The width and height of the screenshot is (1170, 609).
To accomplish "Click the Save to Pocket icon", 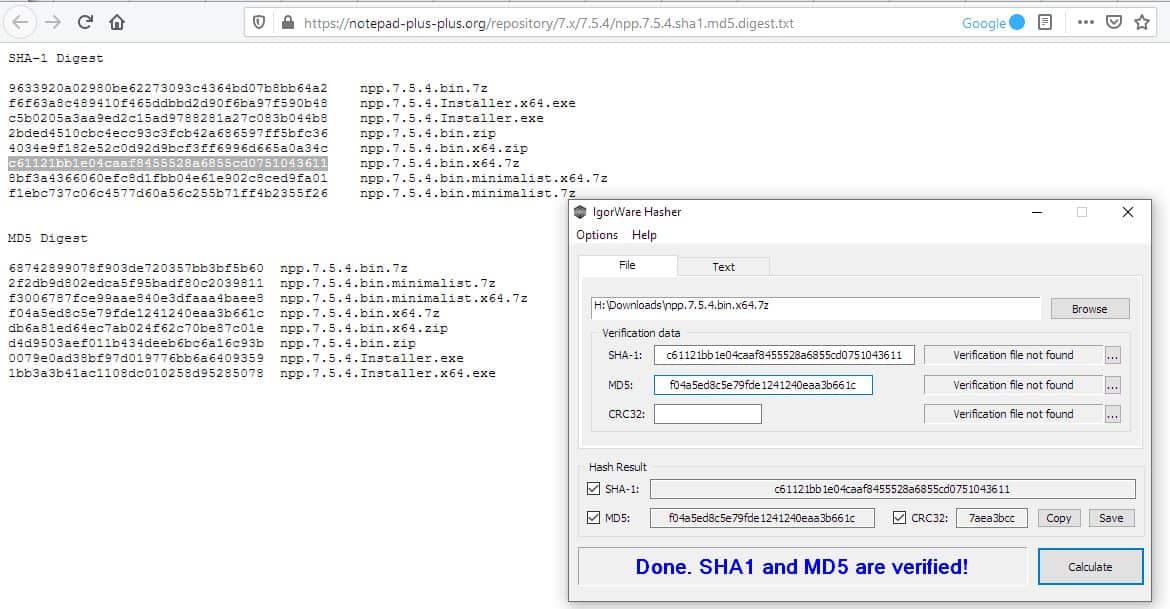I will [1114, 22].
